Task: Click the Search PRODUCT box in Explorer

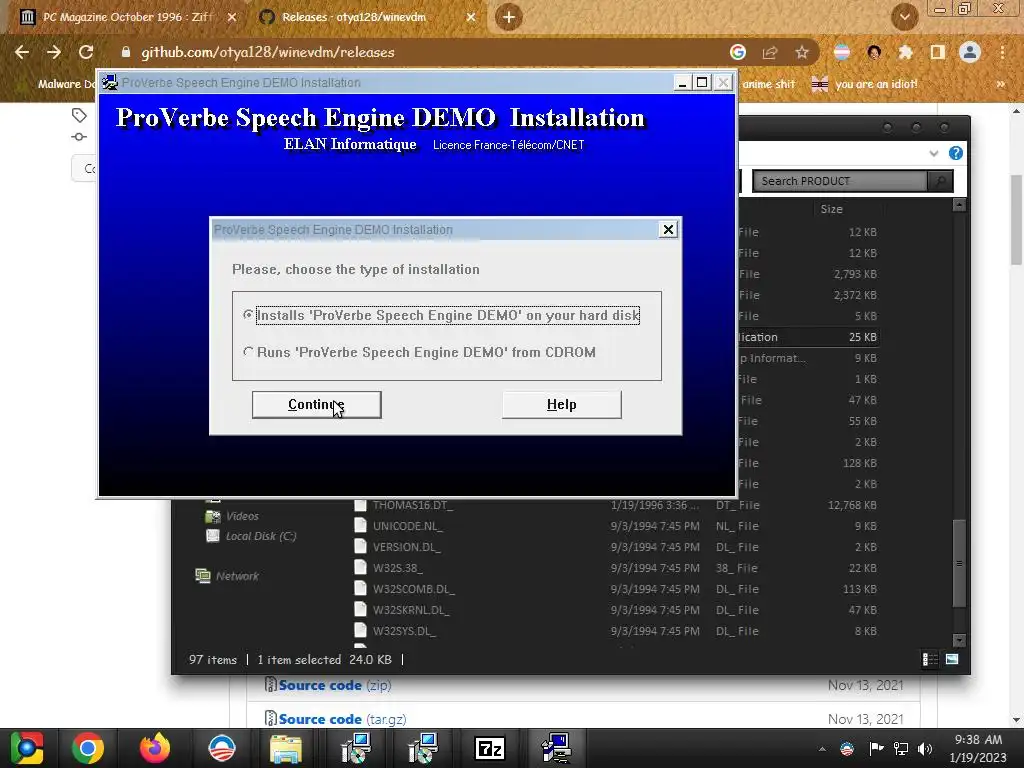Action: 839,181
